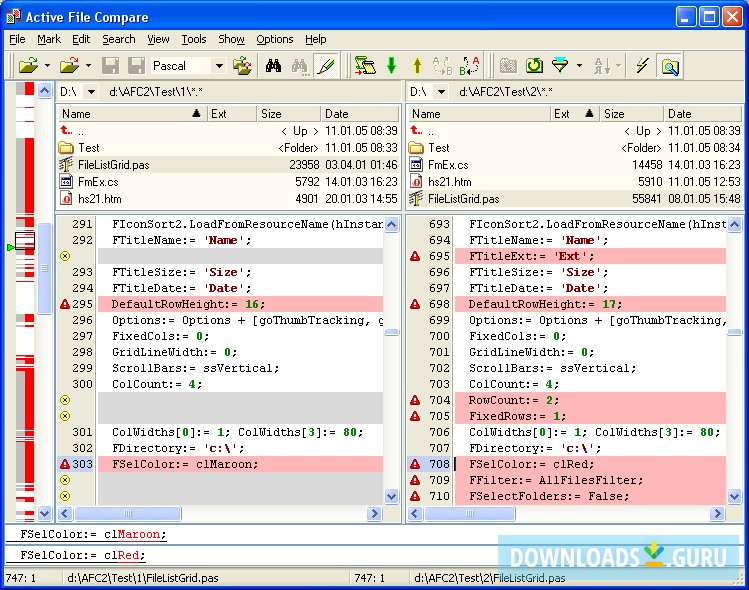Open the Search menu

pos(119,39)
